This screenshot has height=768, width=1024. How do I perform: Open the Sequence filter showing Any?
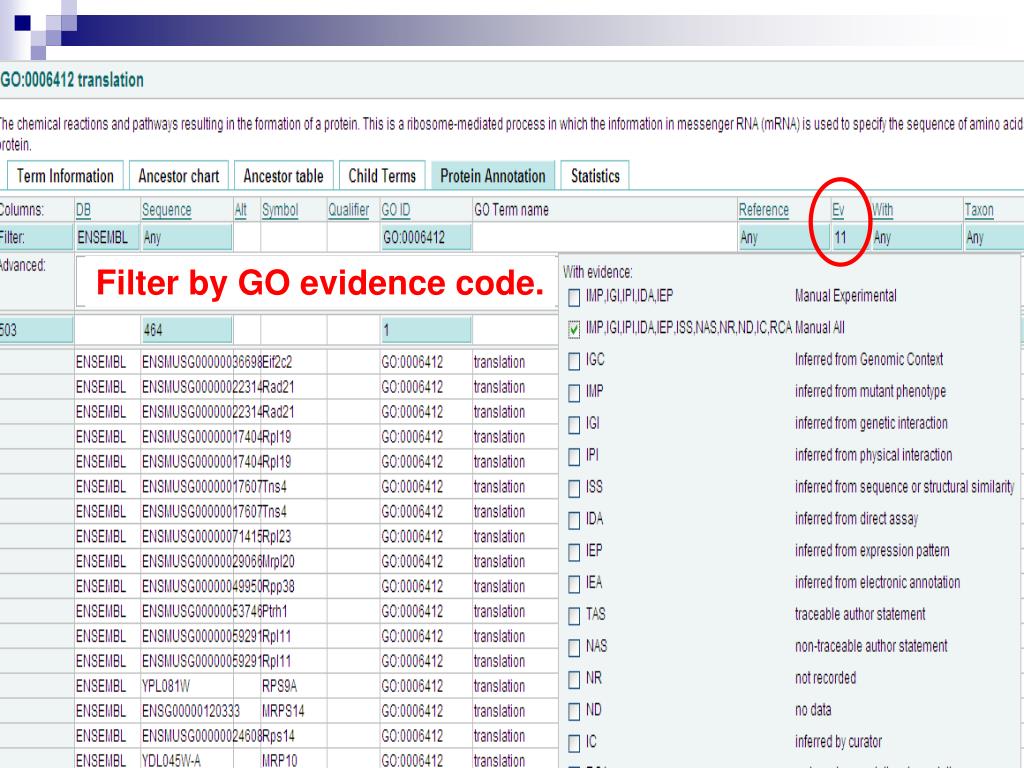pos(187,238)
